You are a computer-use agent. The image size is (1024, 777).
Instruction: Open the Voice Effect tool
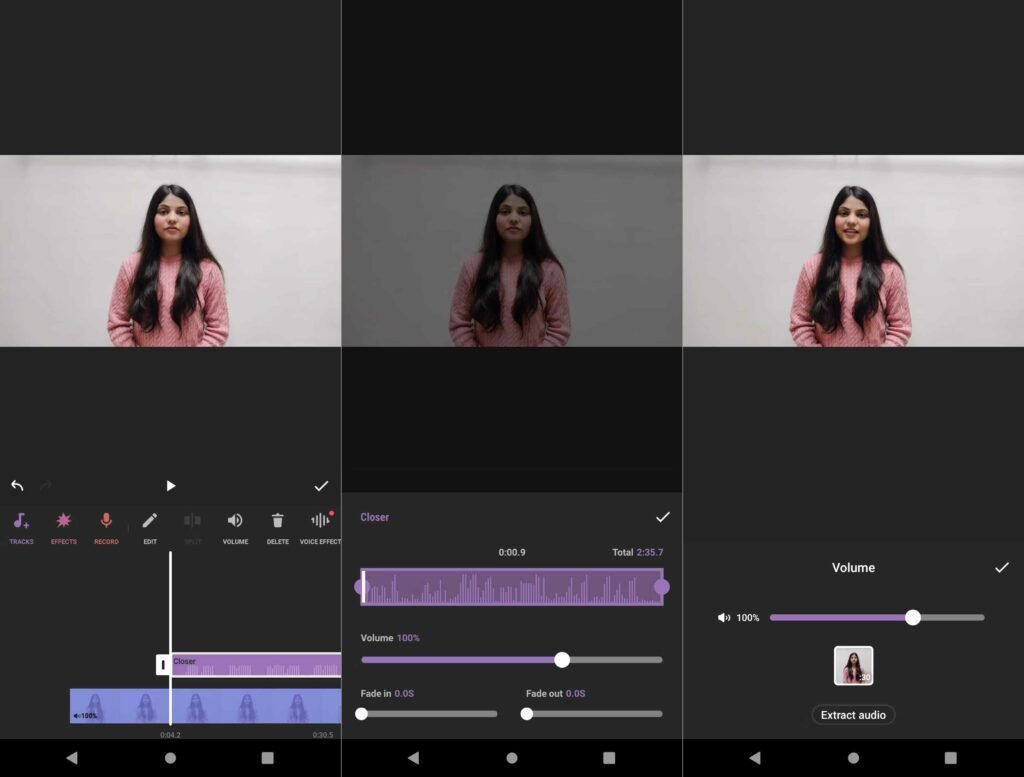point(320,528)
